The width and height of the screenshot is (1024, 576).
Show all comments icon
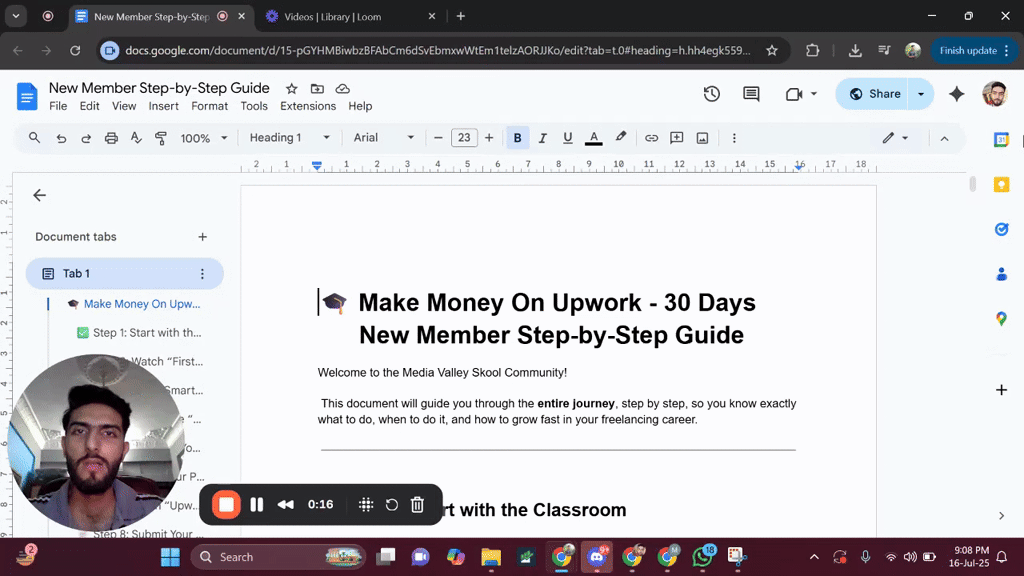pyautogui.click(x=751, y=94)
